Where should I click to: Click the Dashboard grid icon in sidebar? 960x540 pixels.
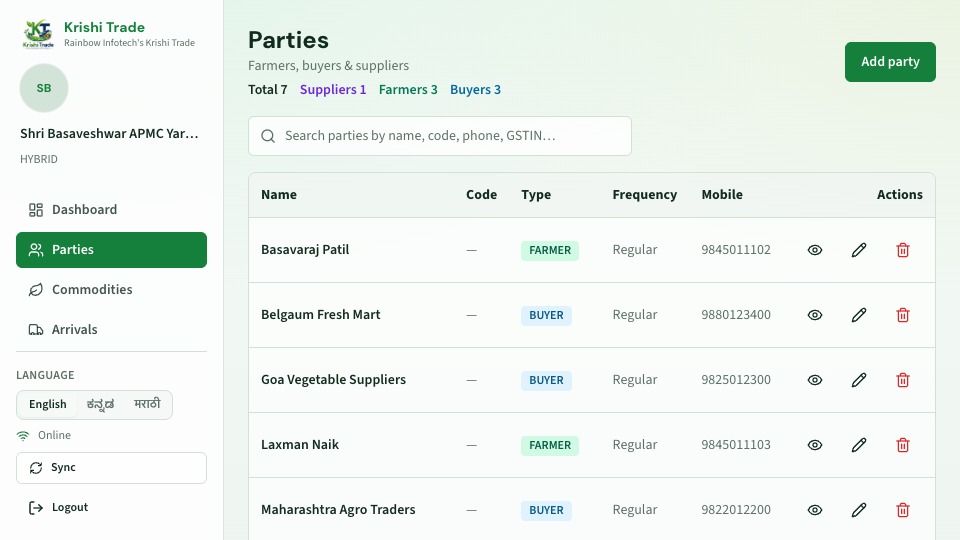(x=36, y=210)
